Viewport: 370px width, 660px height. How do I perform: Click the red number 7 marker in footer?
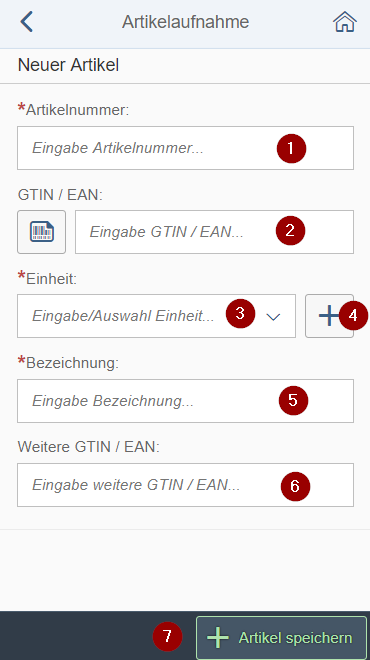(168, 637)
